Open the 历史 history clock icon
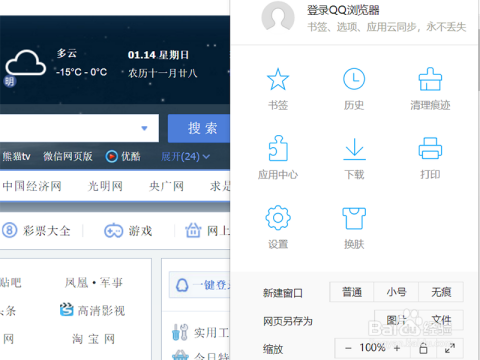 coord(354,79)
